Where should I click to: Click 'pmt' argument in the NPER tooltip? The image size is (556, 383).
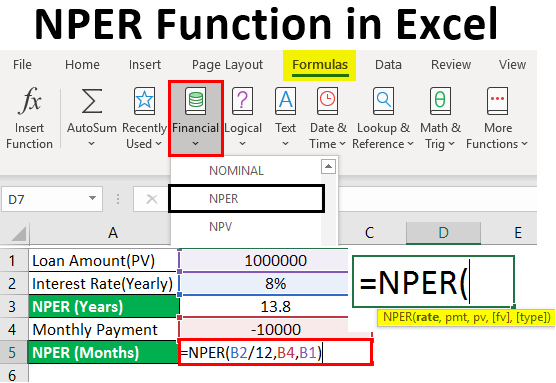(456, 317)
